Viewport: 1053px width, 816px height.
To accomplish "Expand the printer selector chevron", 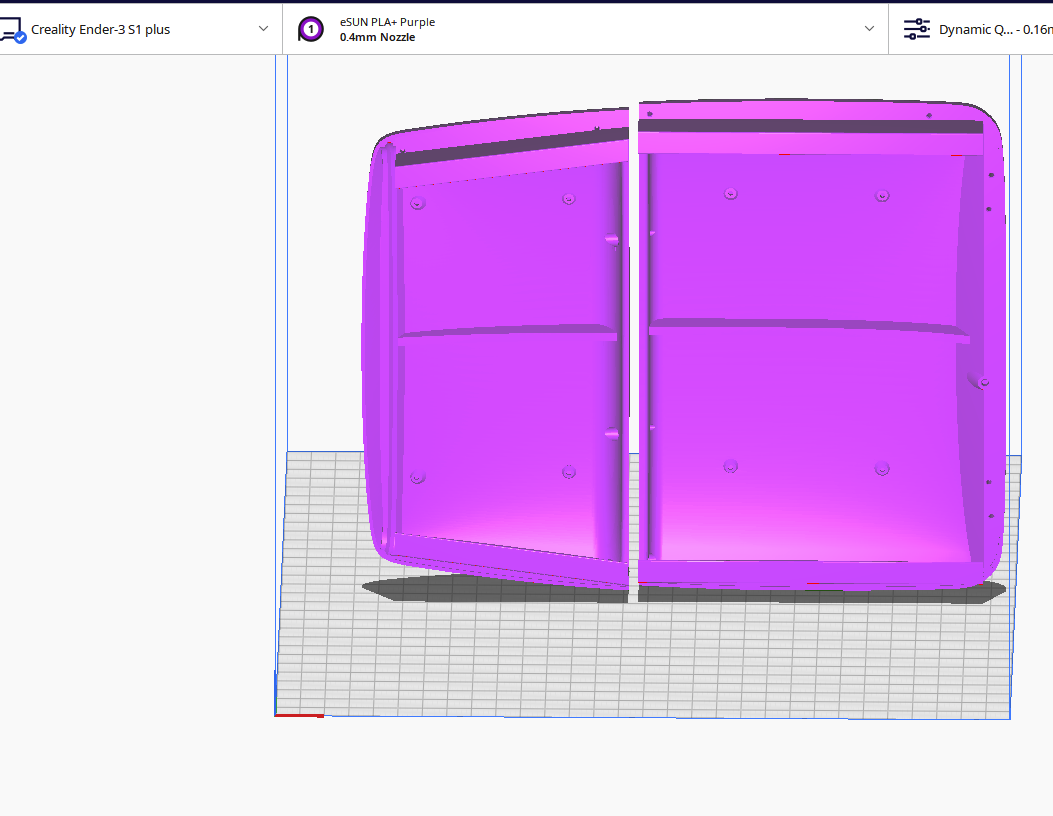I will tap(263, 29).
